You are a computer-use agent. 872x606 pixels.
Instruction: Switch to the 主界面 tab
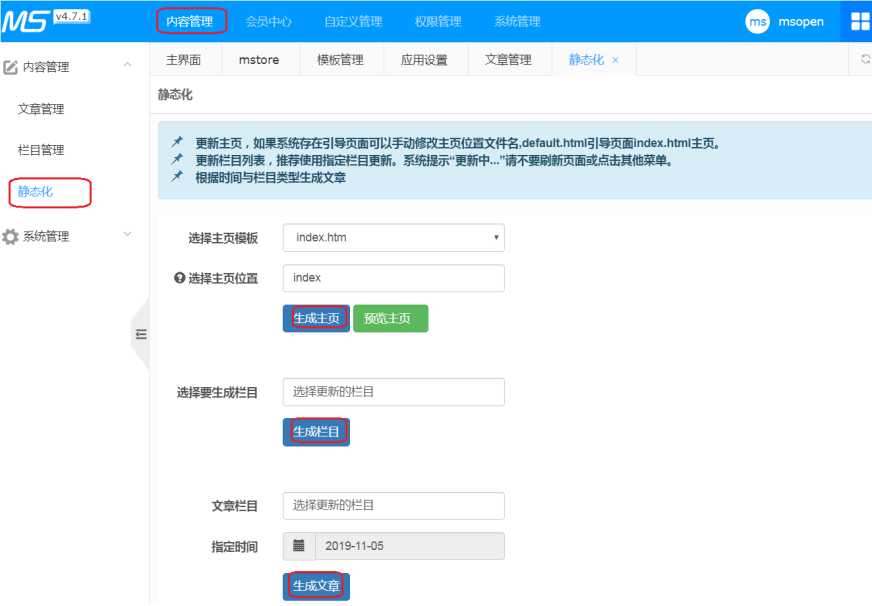[184, 60]
